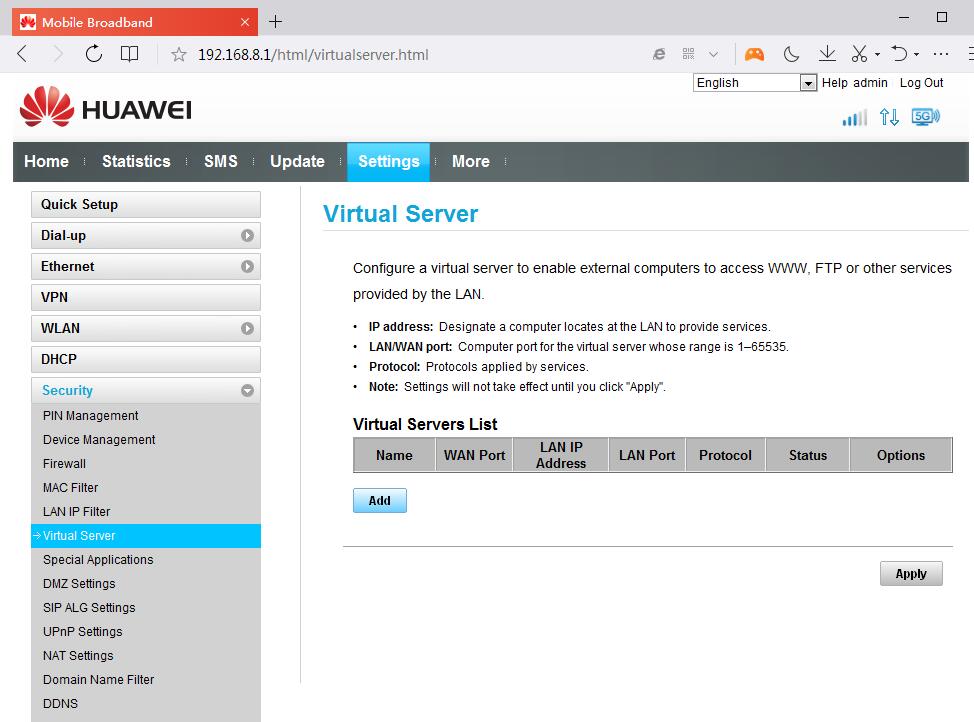This screenshot has width=974, height=722.
Task: Open the English language dropdown
Action: (756, 83)
